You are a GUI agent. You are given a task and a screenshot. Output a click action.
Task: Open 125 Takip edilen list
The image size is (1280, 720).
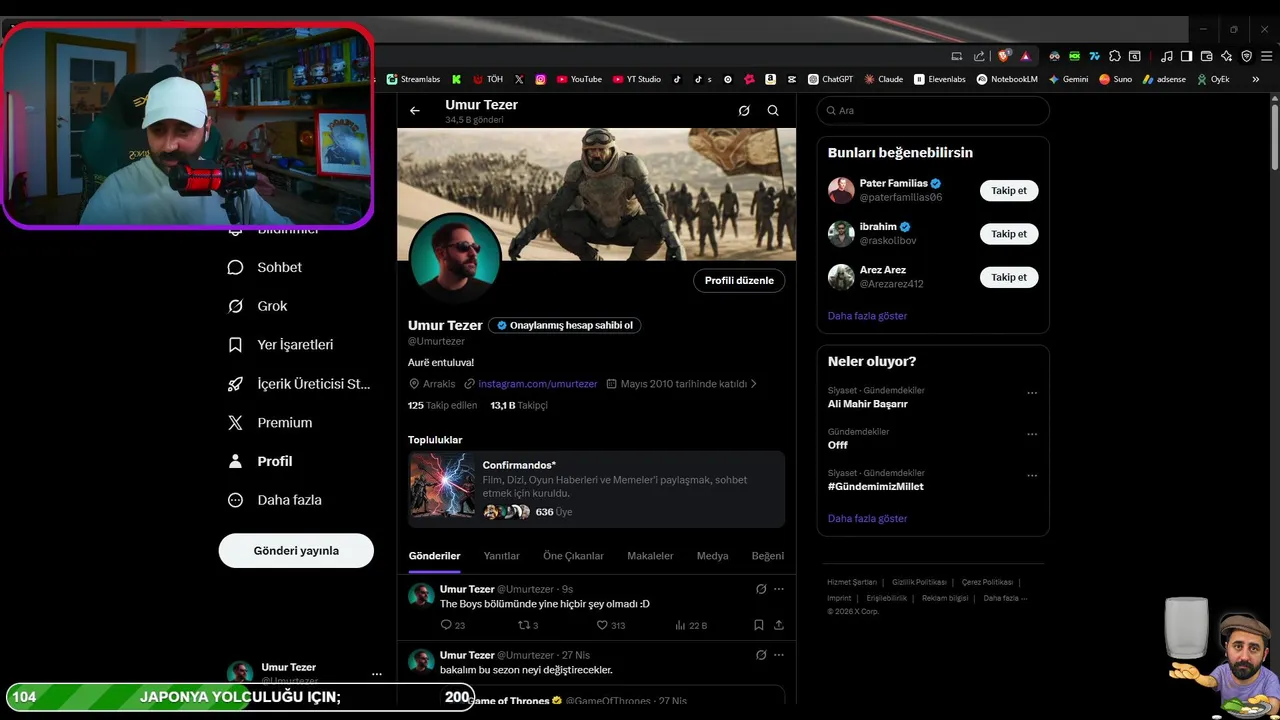point(443,405)
